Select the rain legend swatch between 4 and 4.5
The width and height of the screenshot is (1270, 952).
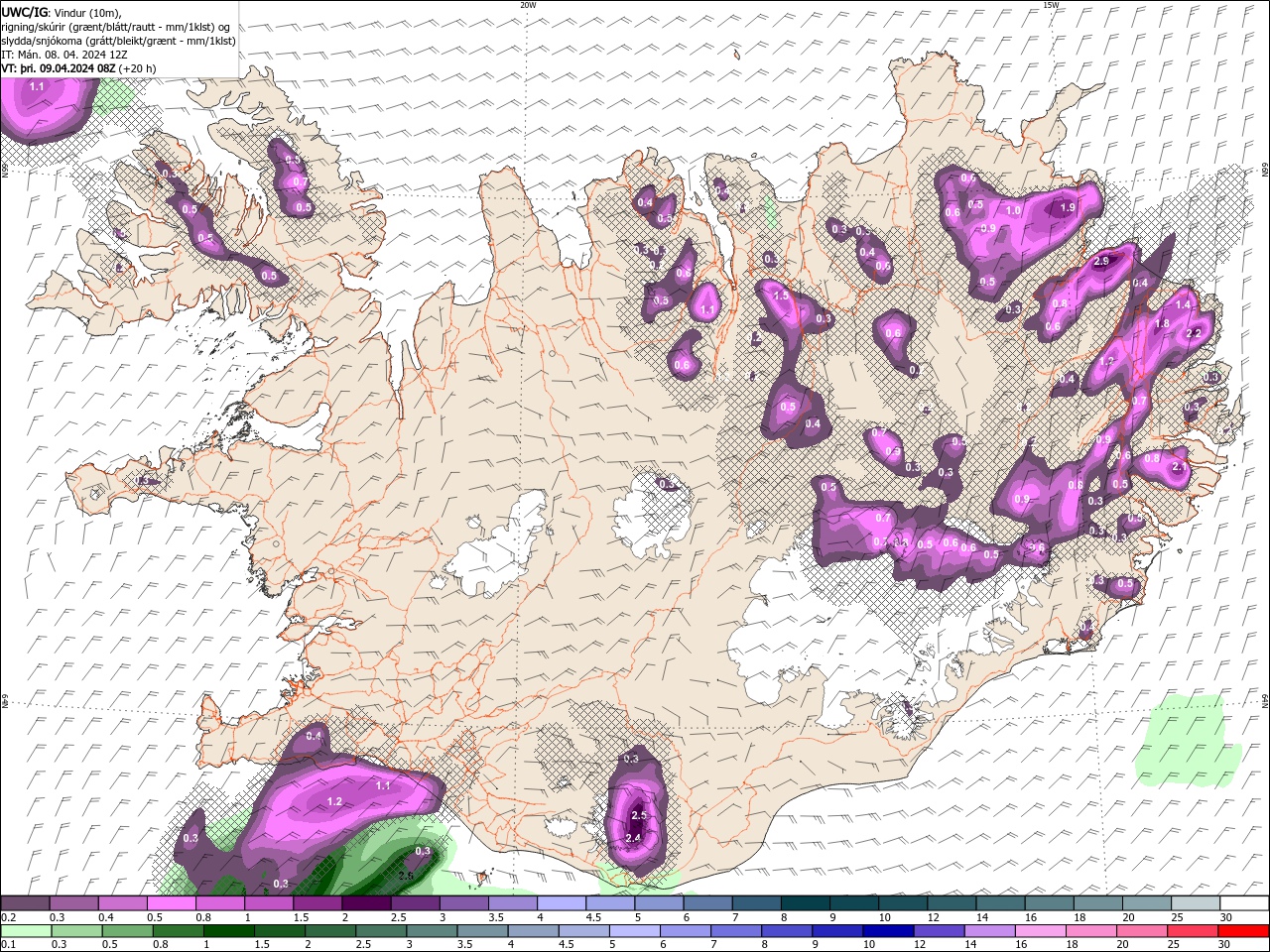coord(533,931)
